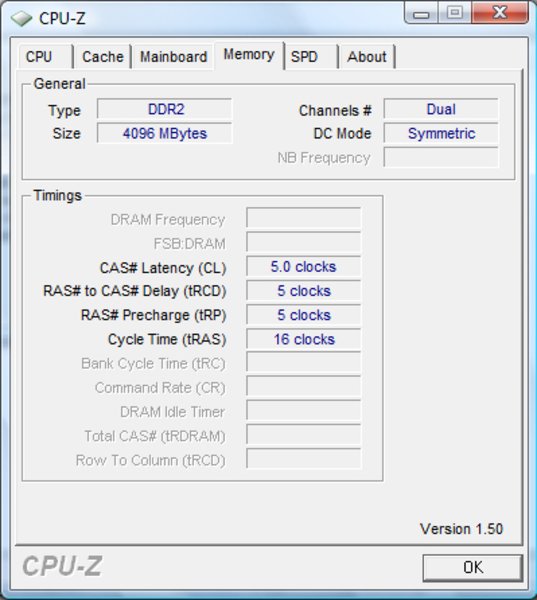Image resolution: width=537 pixels, height=600 pixels.
Task: Click the DC Mode label
Action: (x=342, y=134)
